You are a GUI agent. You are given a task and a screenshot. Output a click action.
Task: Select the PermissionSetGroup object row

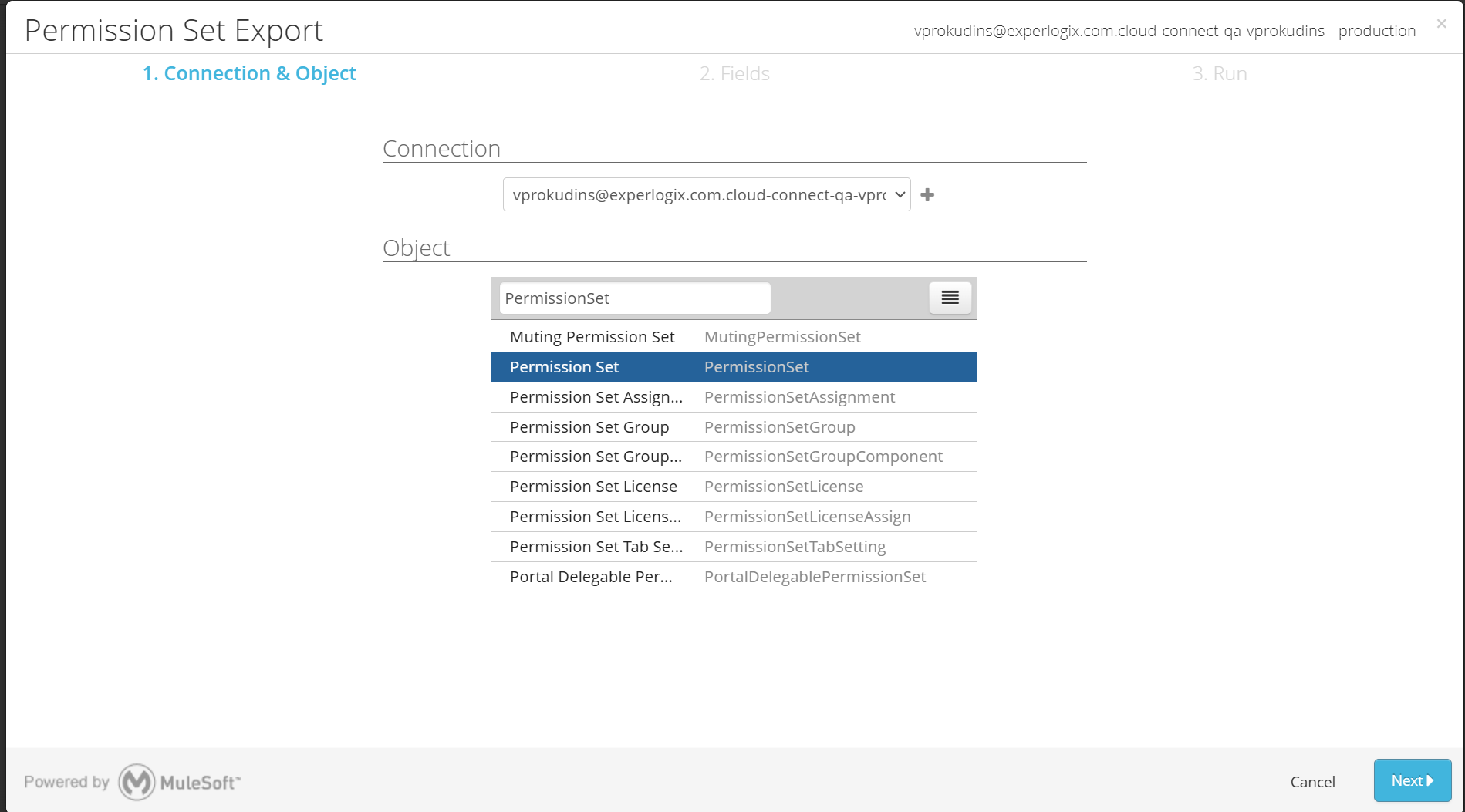[x=734, y=427]
